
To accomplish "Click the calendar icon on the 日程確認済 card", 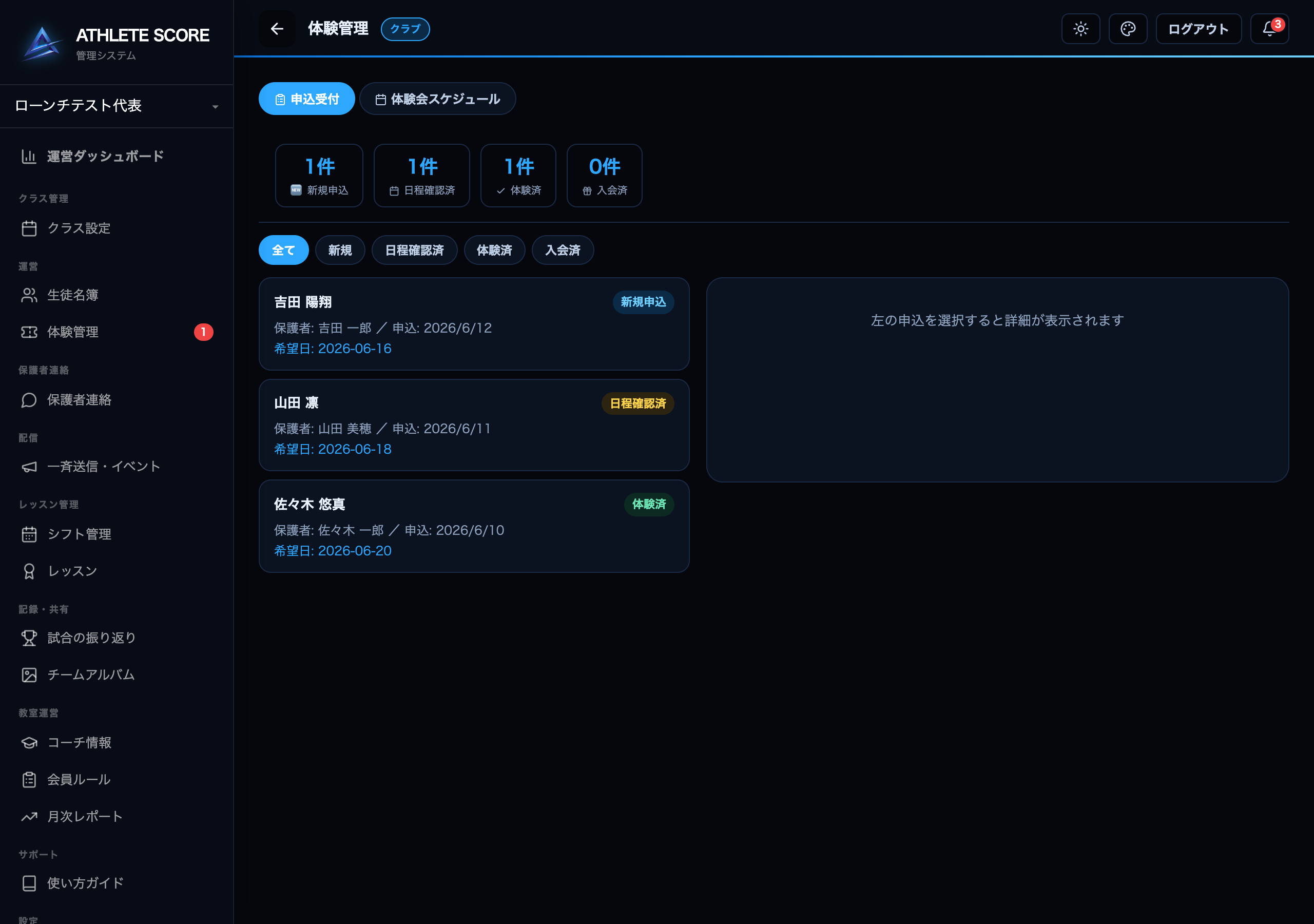I will pos(394,190).
